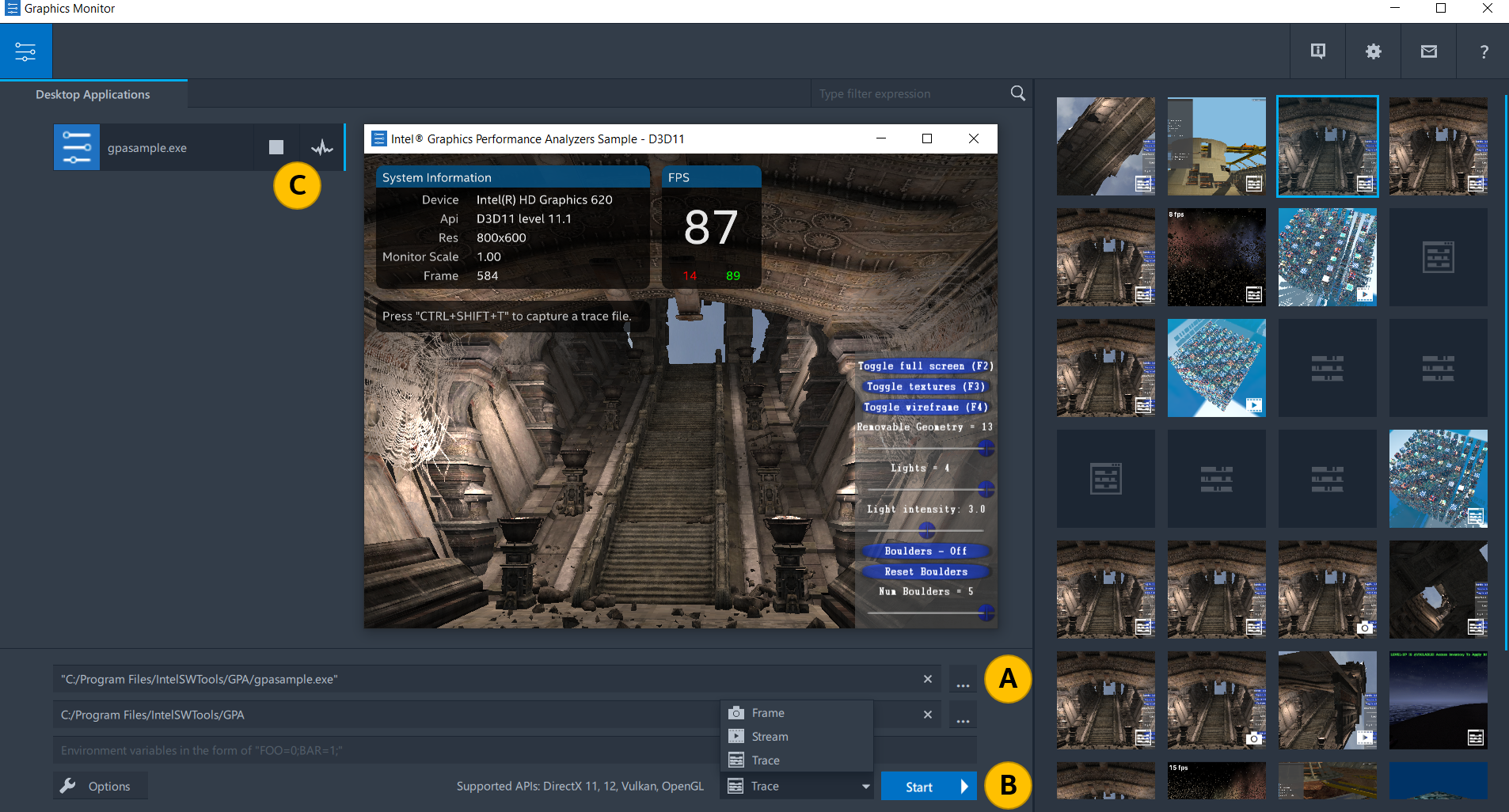Click the Options button
The image size is (1509, 812).
pyautogui.click(x=101, y=786)
